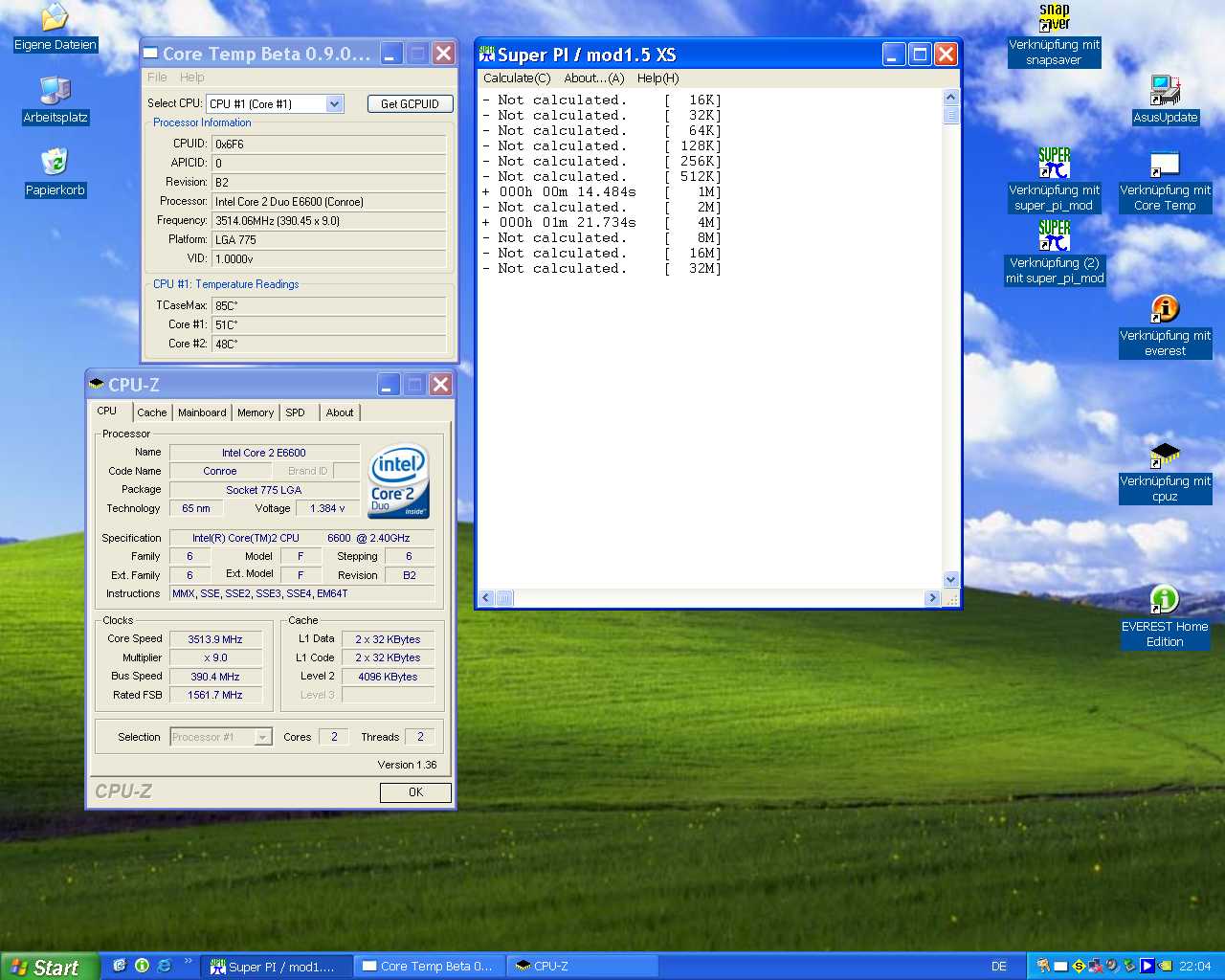This screenshot has width=1225, height=980.
Task: Click the Super PI horizontal scrollbar right arrow
Action: [932, 598]
